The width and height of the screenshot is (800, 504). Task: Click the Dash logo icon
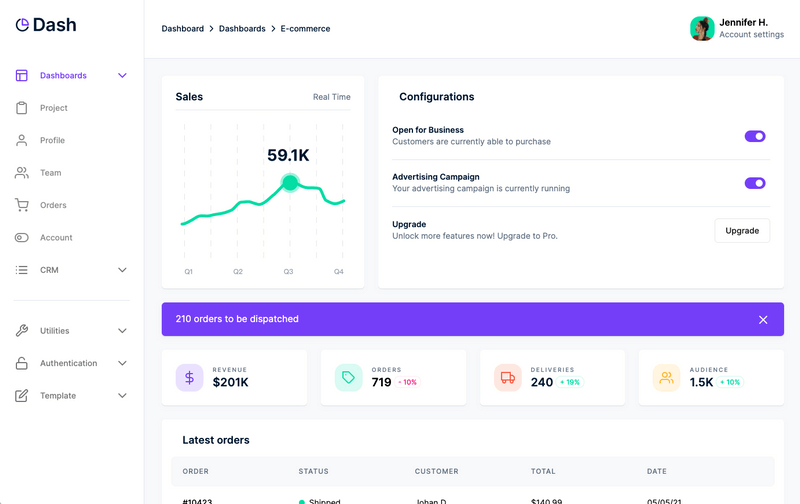22,24
